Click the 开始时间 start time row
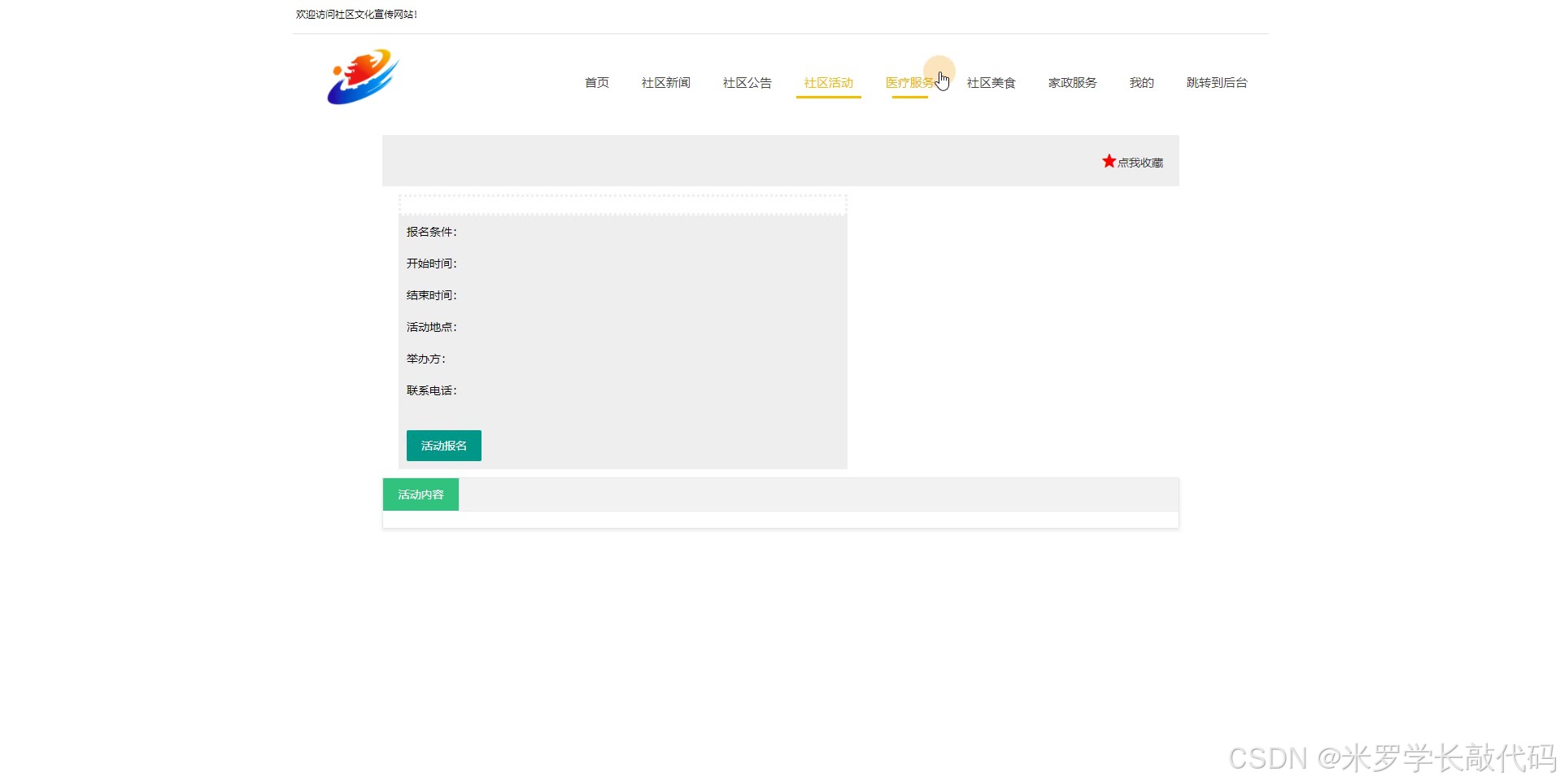Screen dimensions: 1560x784 click(432, 263)
